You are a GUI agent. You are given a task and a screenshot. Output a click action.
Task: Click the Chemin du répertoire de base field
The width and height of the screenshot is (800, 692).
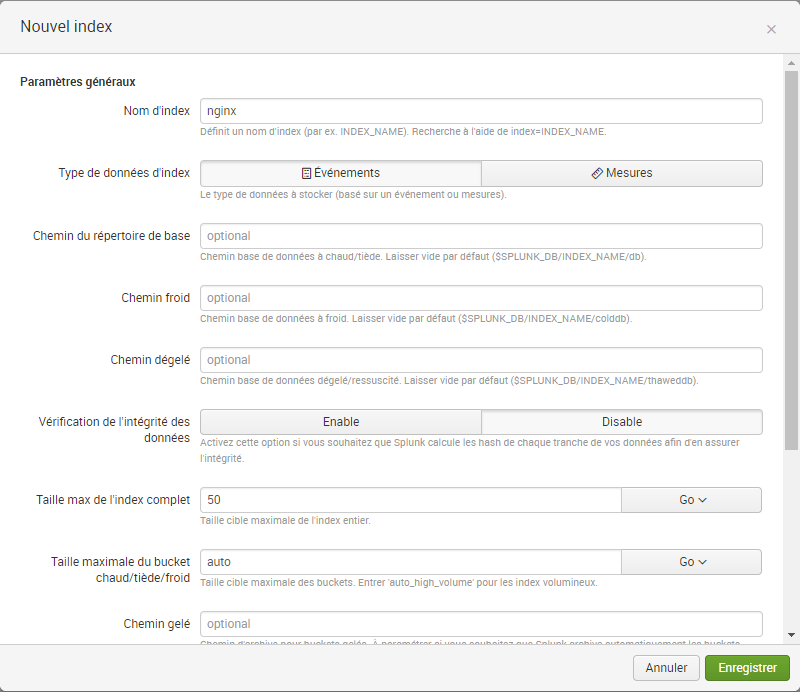click(481, 236)
